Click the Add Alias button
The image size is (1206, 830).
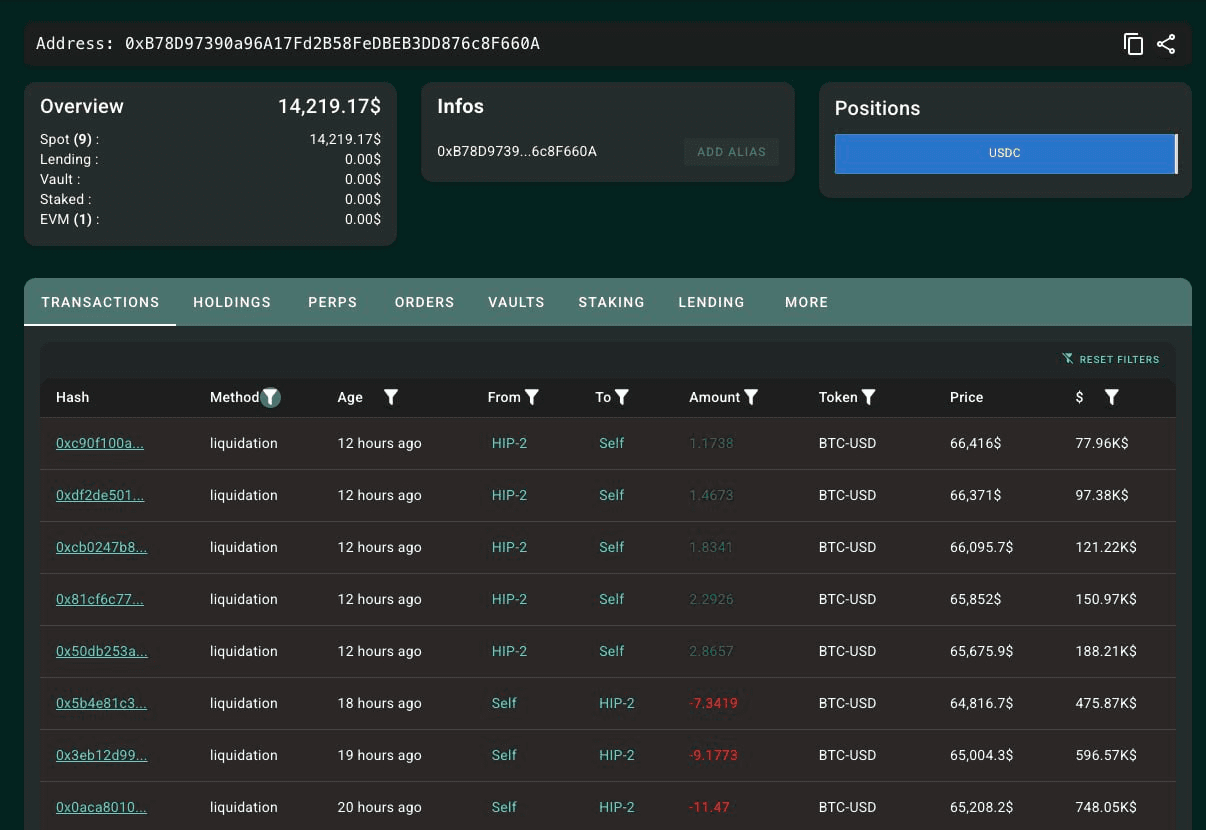tap(731, 152)
